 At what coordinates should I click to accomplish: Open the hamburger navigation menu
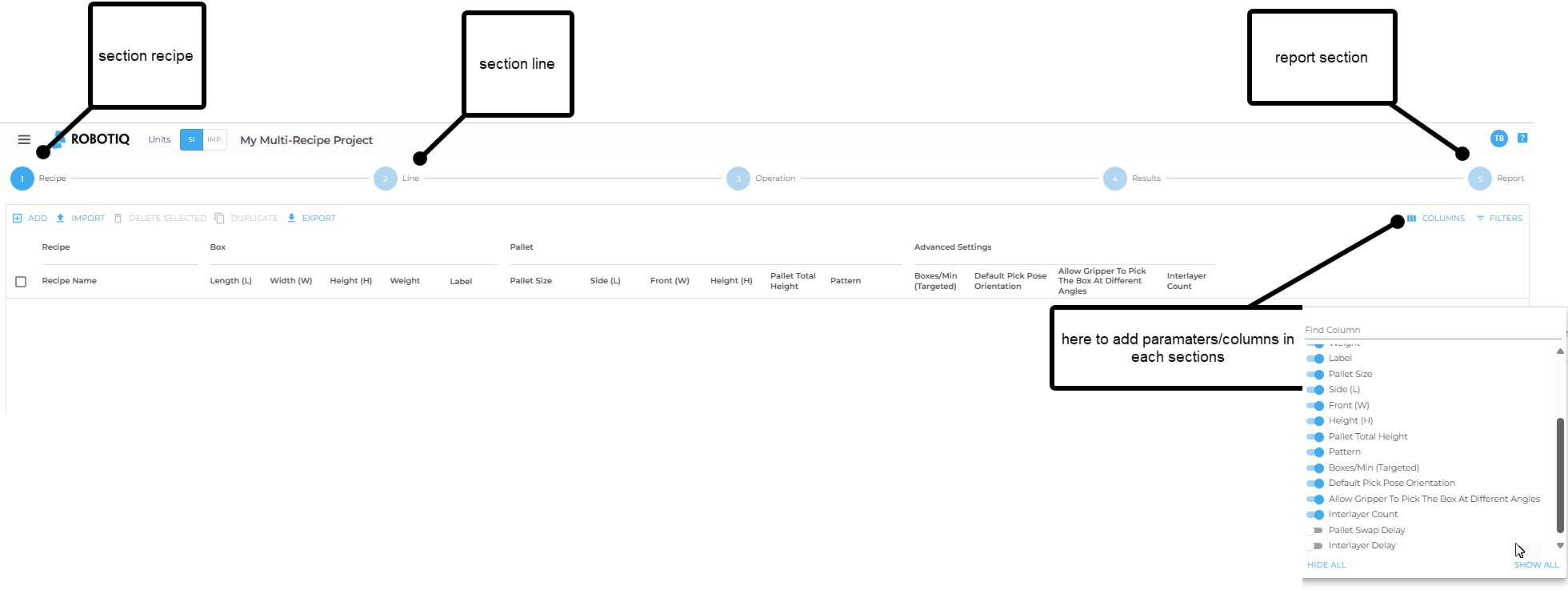tap(24, 139)
